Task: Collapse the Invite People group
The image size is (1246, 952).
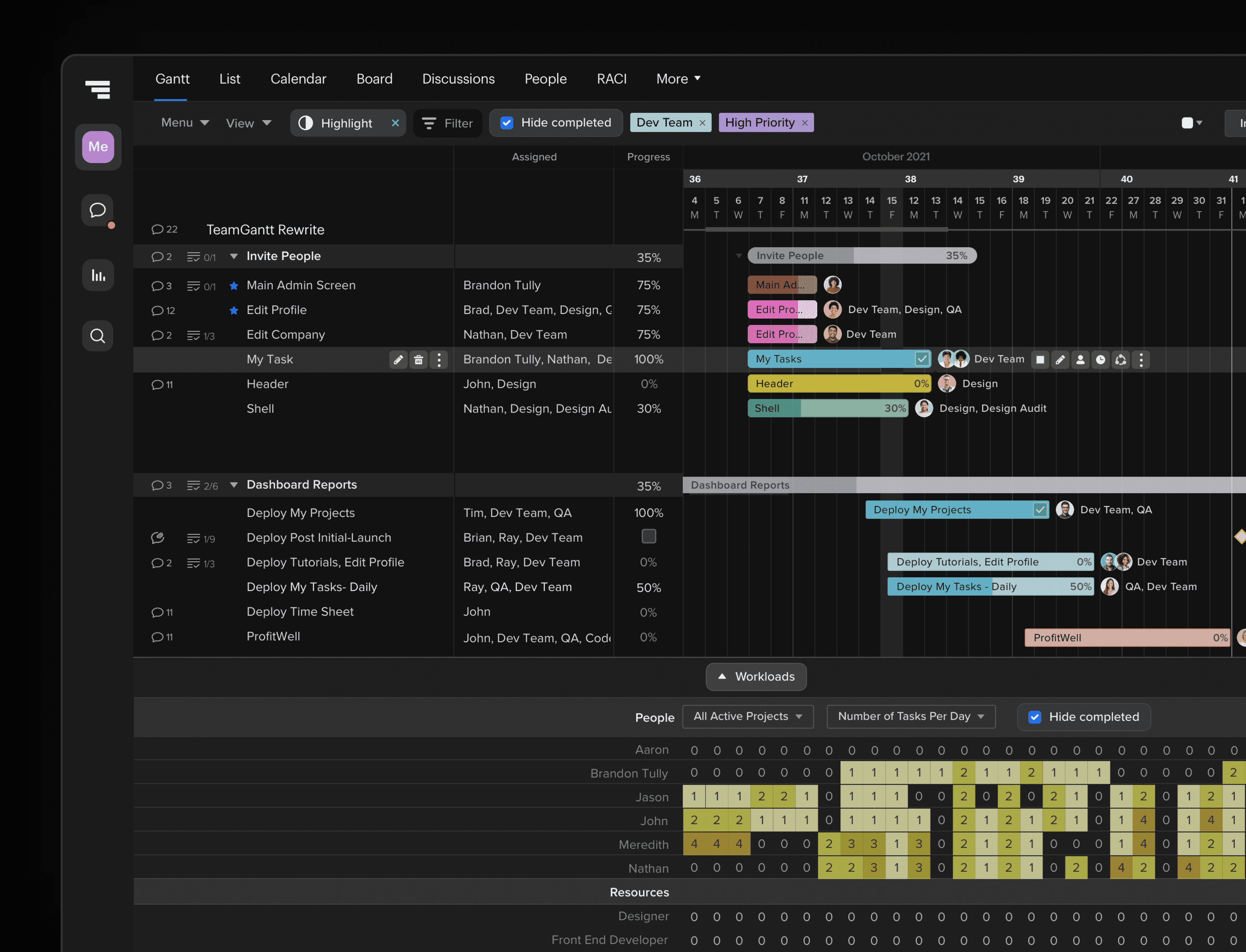Action: pyautogui.click(x=233, y=256)
